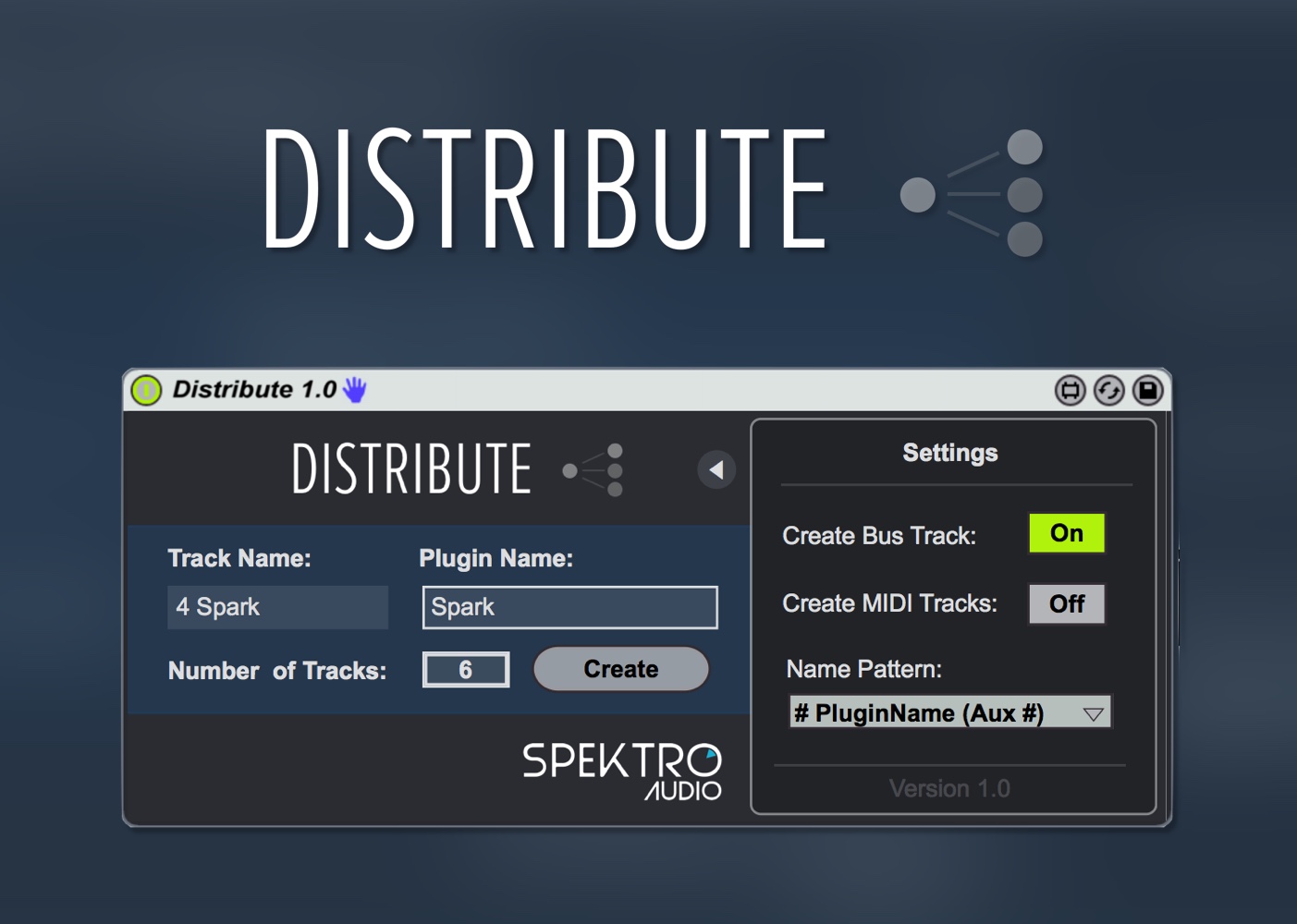Click the hot-swap preset circular arrows icon

point(1108,391)
